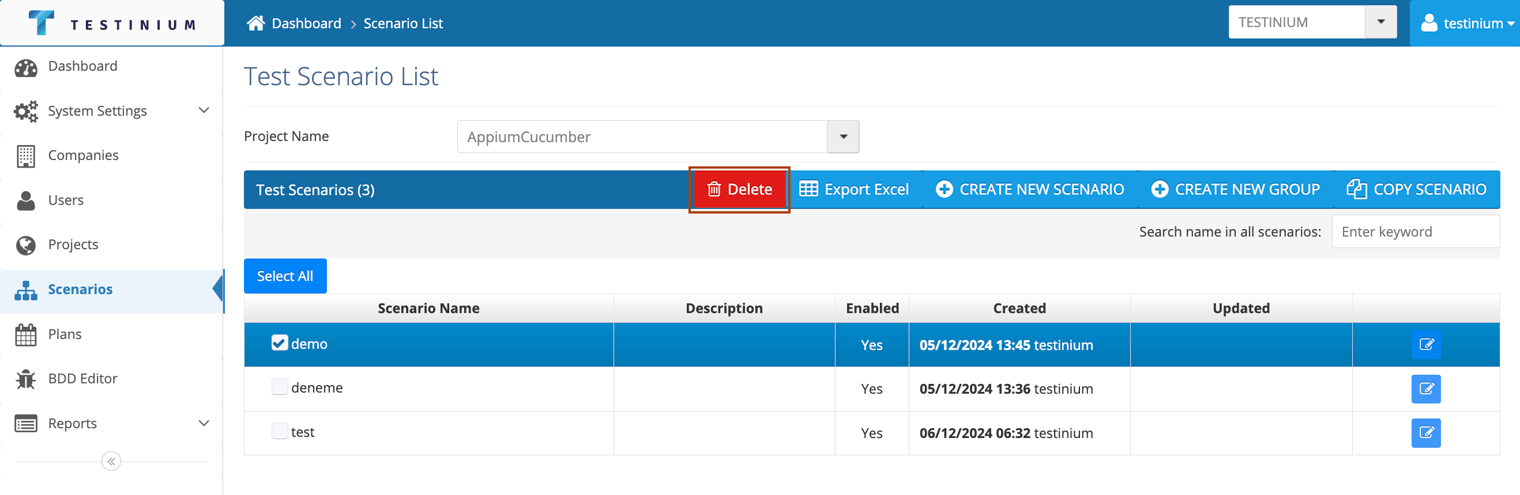Click the Scenario List breadcrumb

pos(403,23)
